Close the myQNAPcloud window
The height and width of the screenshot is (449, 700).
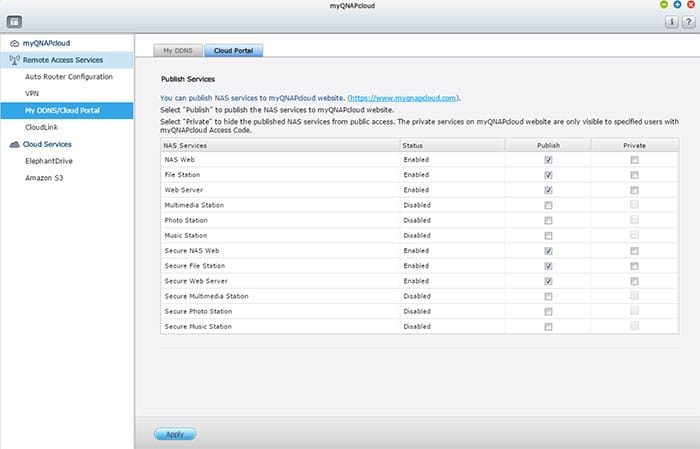coord(691,5)
